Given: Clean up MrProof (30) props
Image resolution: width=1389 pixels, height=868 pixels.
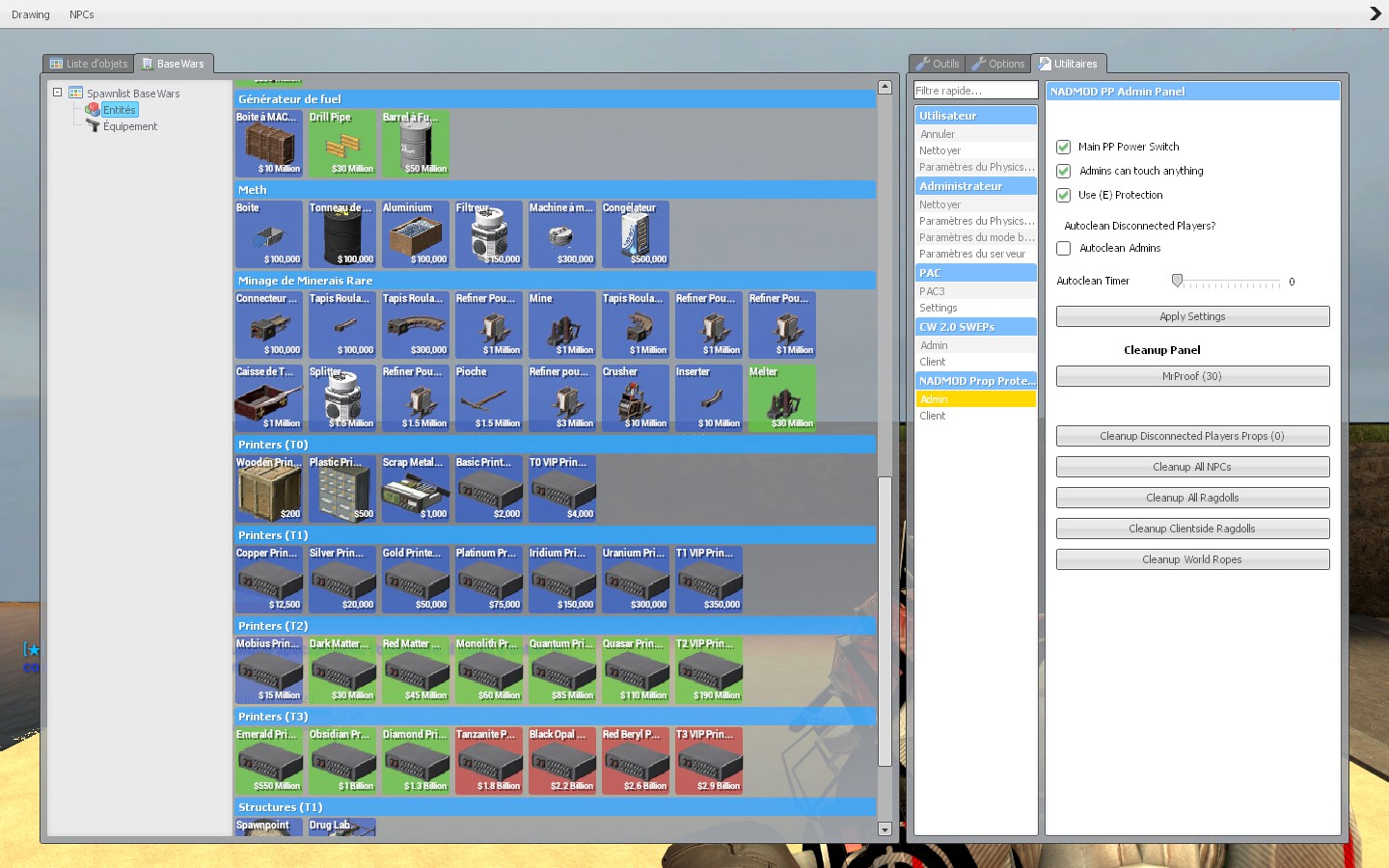Looking at the screenshot, I should tap(1192, 376).
